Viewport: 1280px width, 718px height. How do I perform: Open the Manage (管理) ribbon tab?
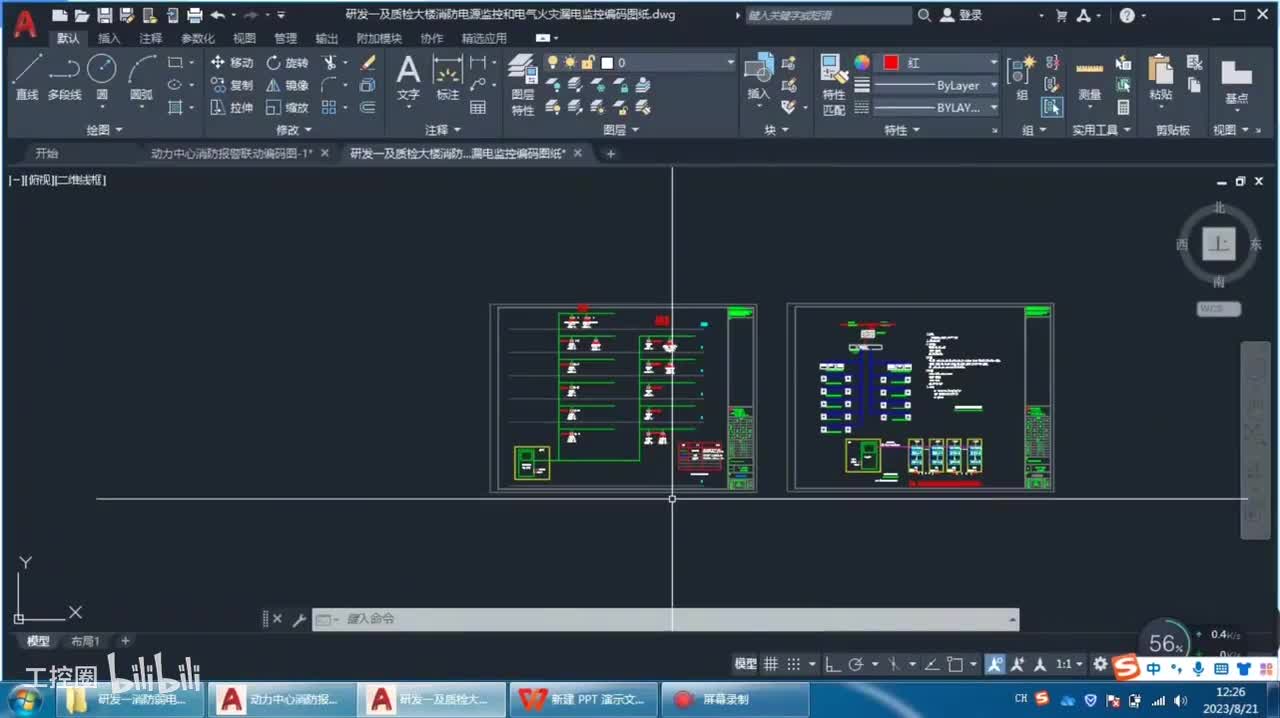pos(285,38)
